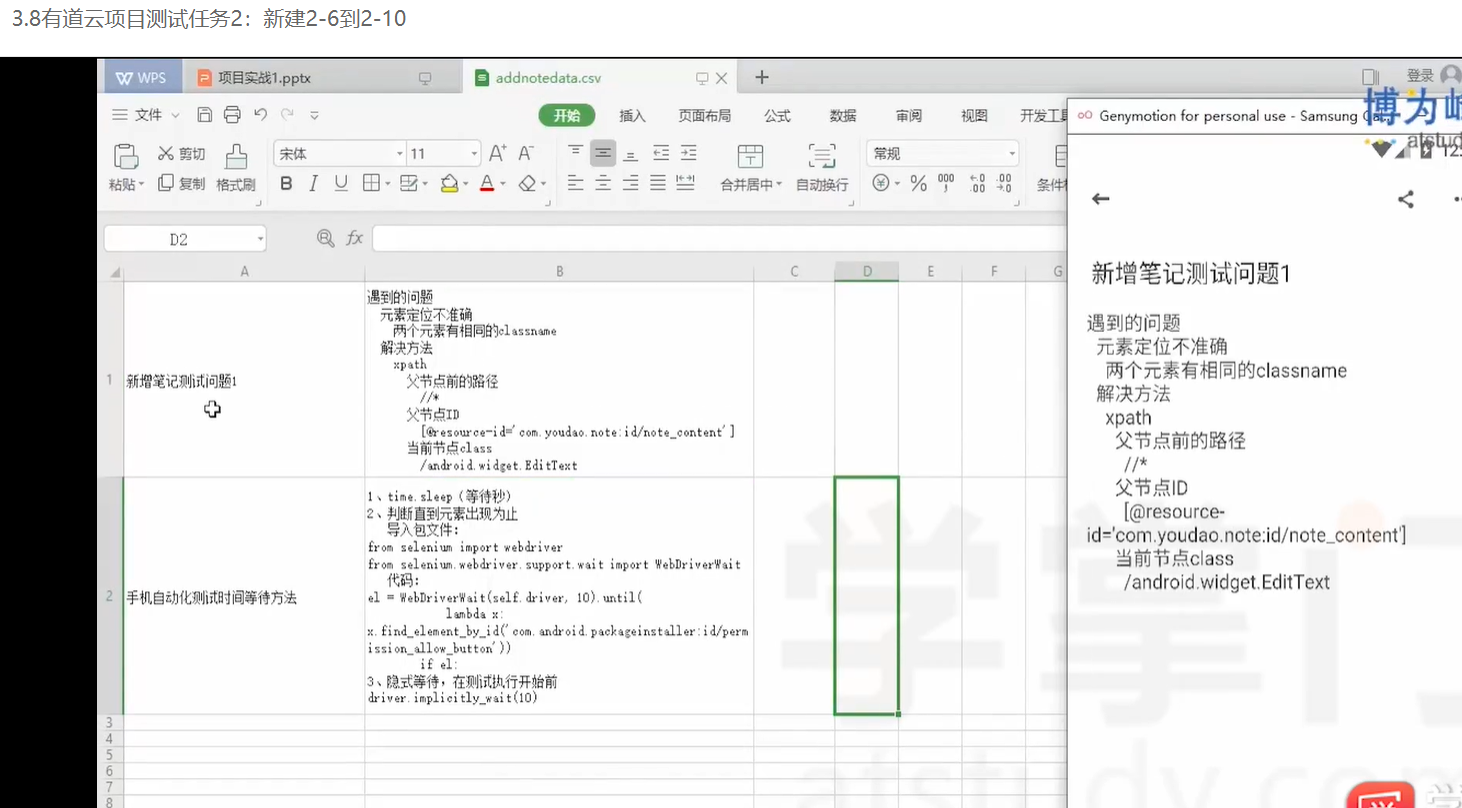This screenshot has width=1462, height=808.
Task: Switch to the Page Layout (页面布局) tab
Action: pos(705,116)
